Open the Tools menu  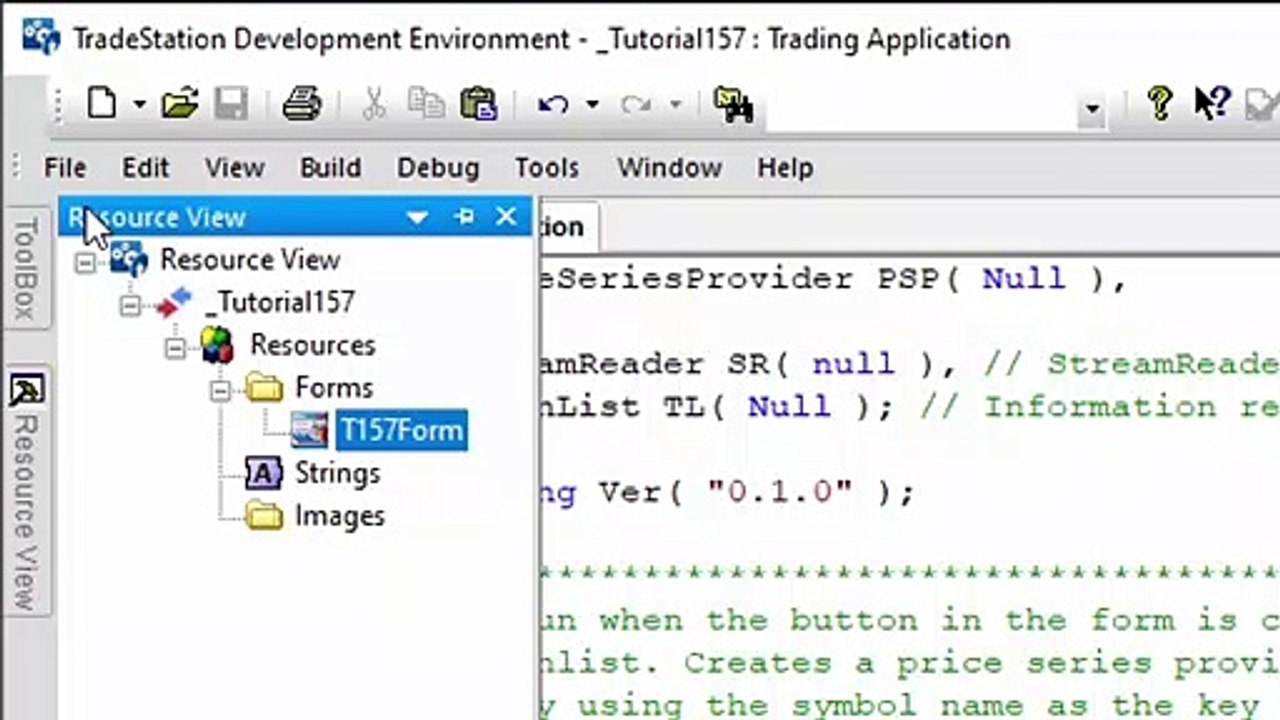tap(547, 168)
